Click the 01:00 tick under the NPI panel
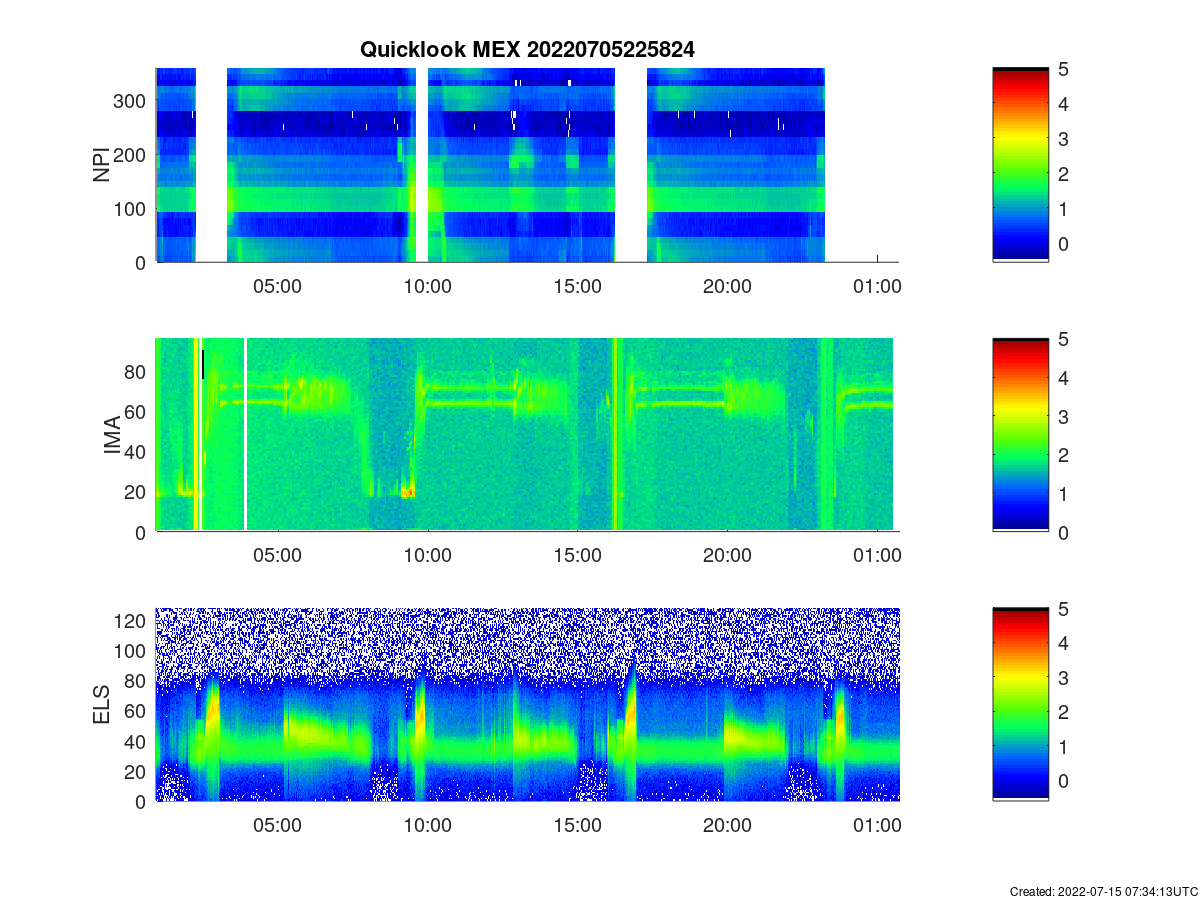This screenshot has width=1200, height=900. [x=877, y=286]
